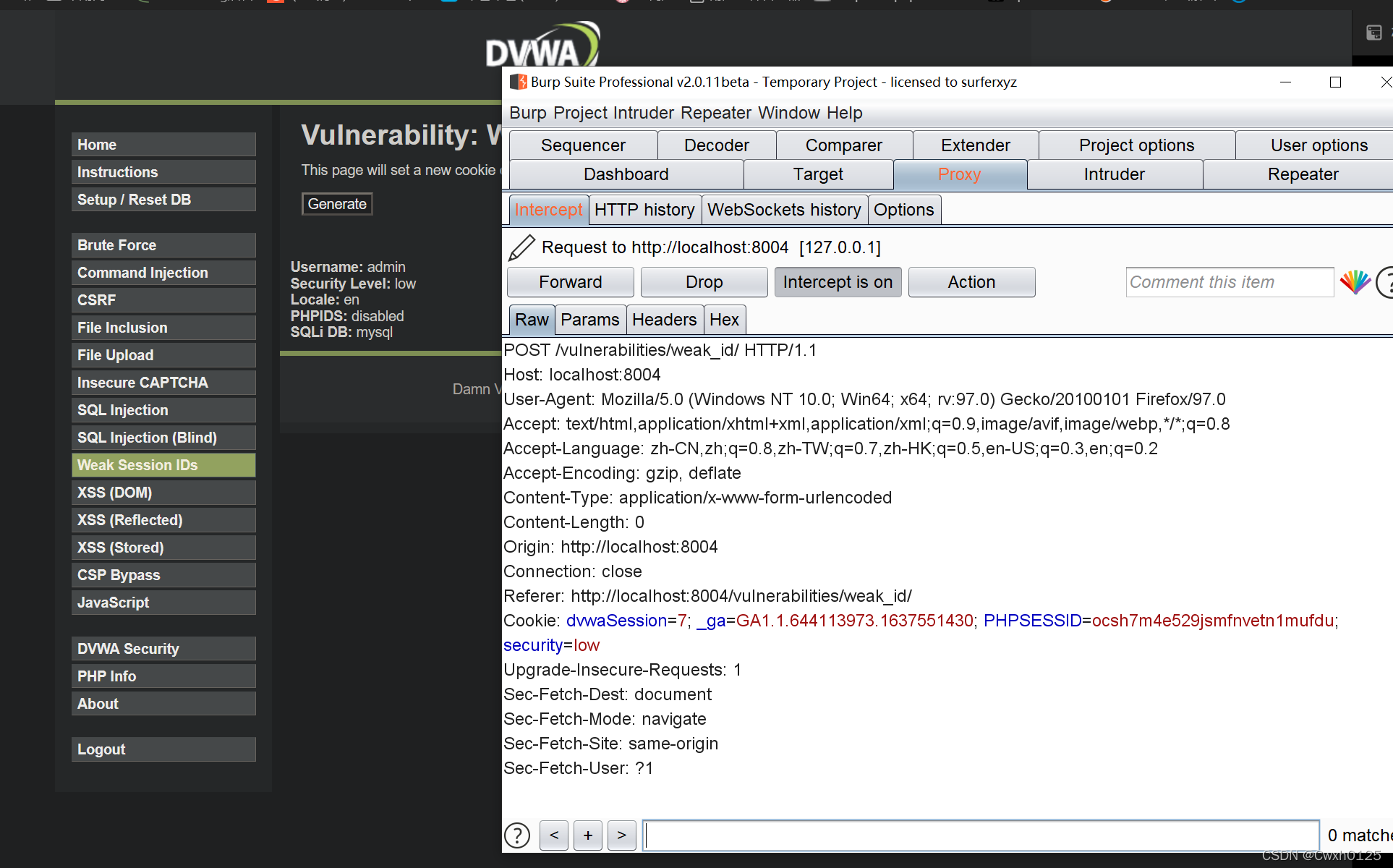1393x868 pixels.
Task: Open the Intruder menu in menu bar
Action: click(644, 113)
